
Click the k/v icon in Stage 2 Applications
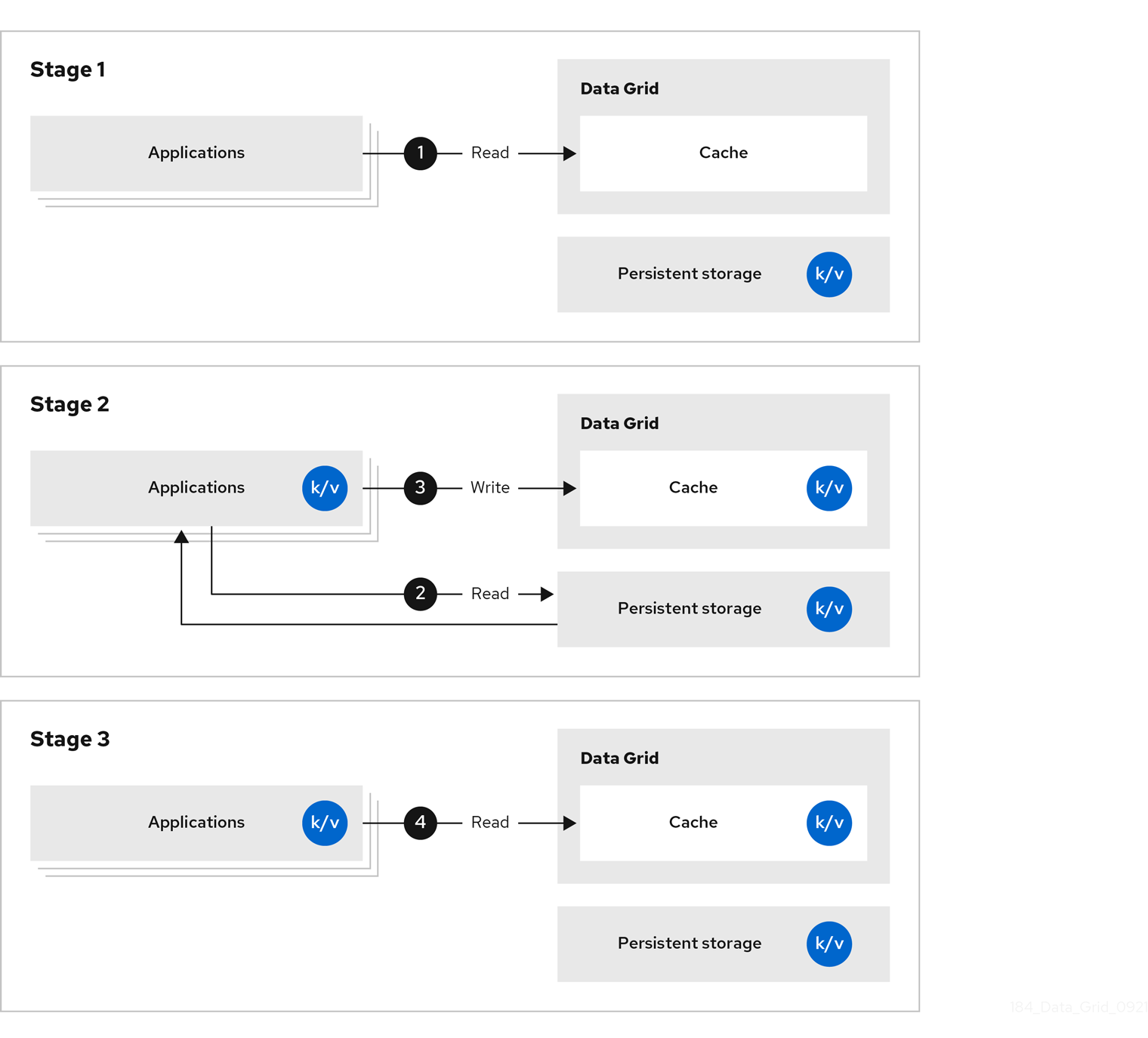[x=325, y=488]
